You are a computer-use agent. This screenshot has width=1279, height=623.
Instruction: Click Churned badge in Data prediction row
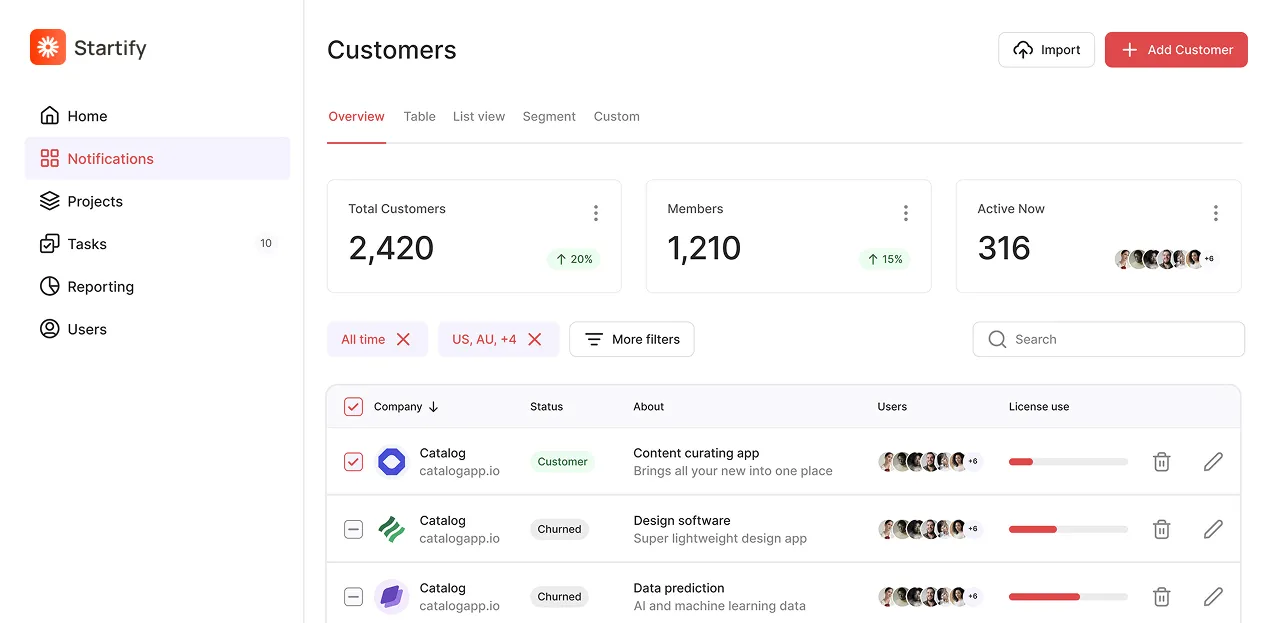click(x=559, y=597)
